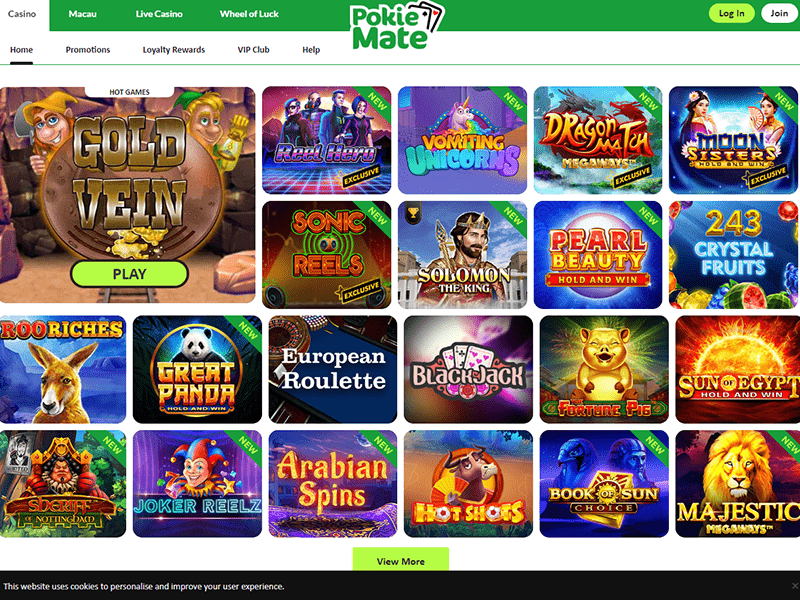Launch Vomiting Unicorns game

click(x=462, y=140)
